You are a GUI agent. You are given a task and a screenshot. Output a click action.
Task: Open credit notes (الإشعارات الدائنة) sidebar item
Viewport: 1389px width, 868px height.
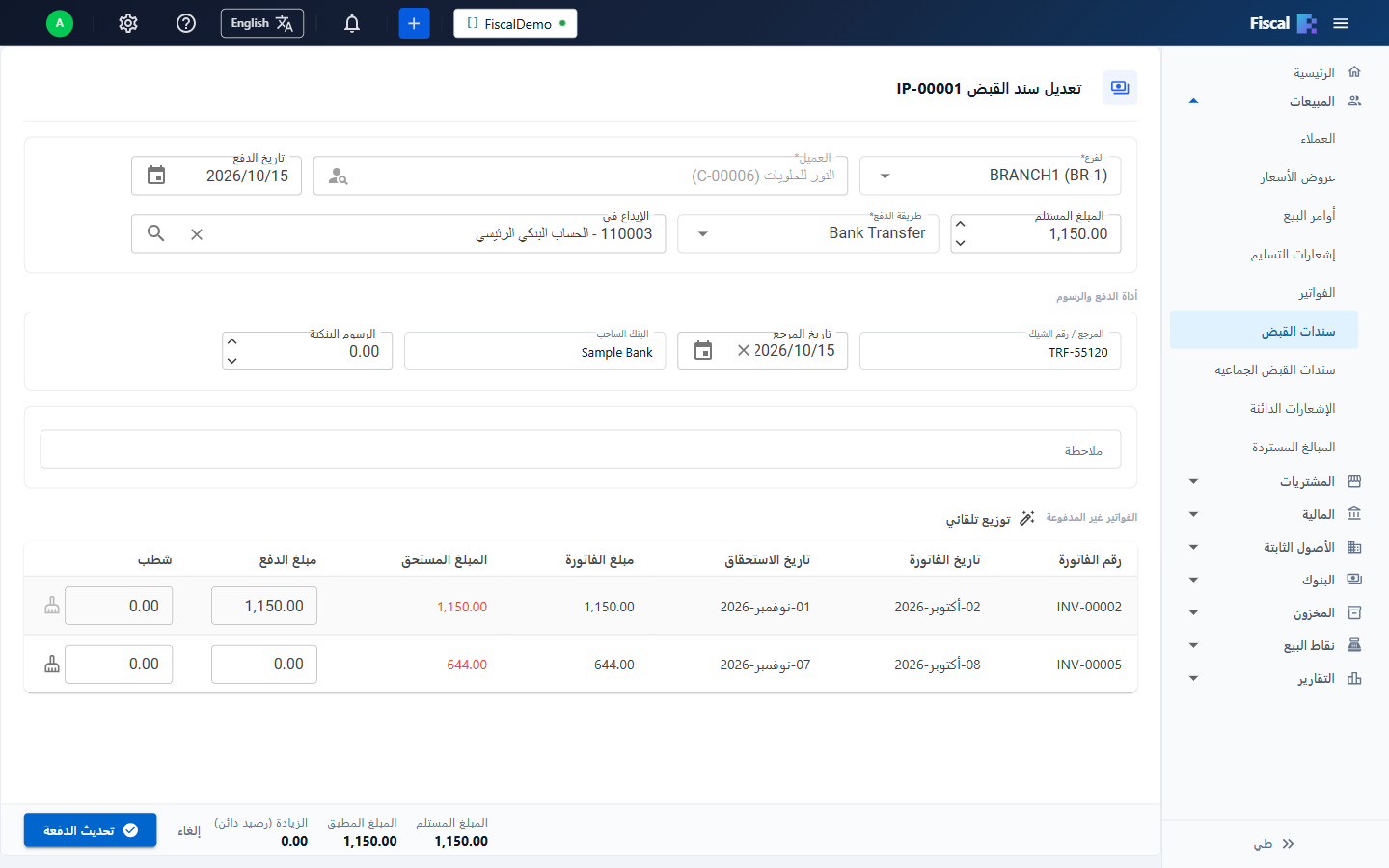pyautogui.click(x=1293, y=409)
